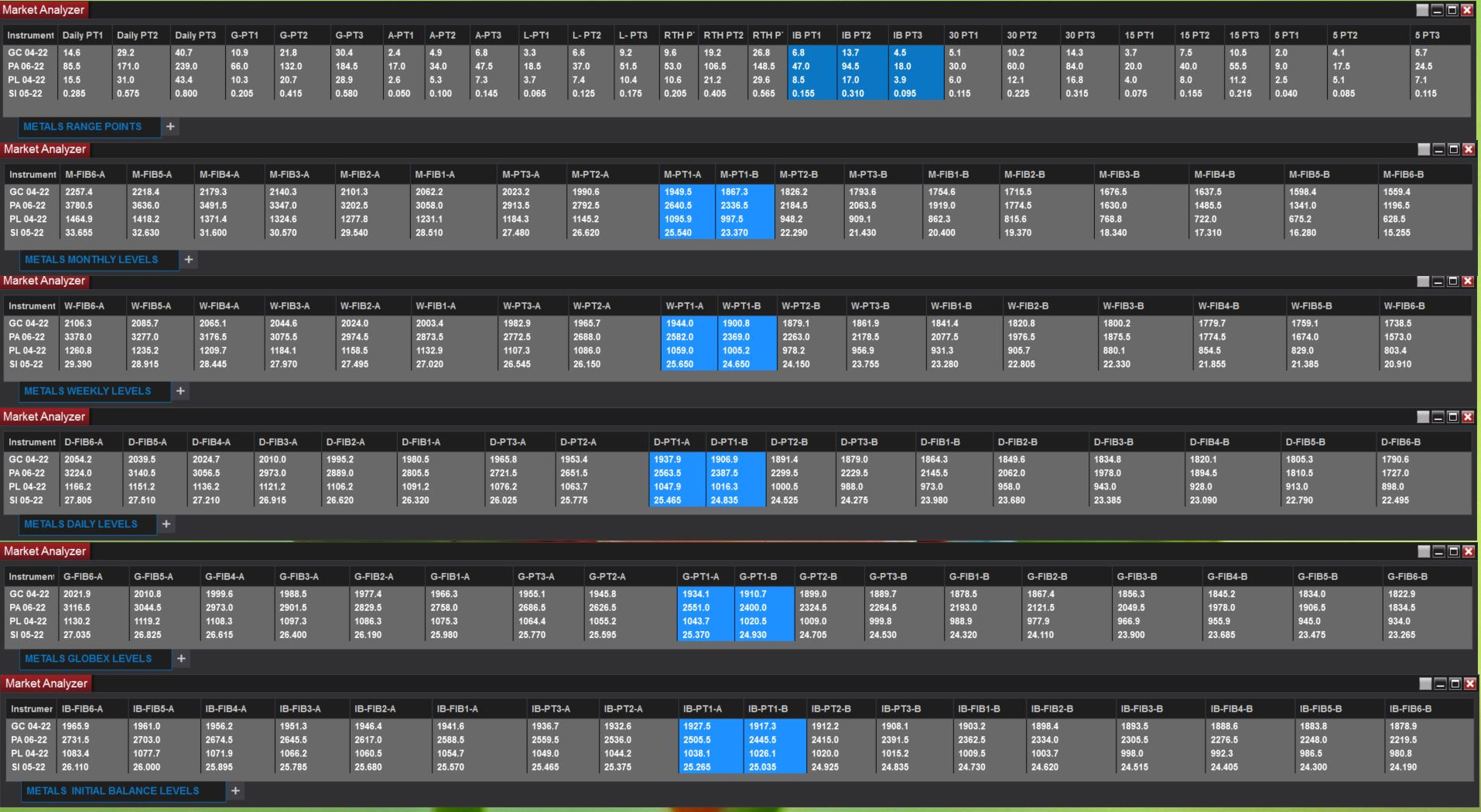Click gray square icon in Range Points window title bar
Image resolution: width=1481 pixels, height=812 pixels.
(1422, 10)
